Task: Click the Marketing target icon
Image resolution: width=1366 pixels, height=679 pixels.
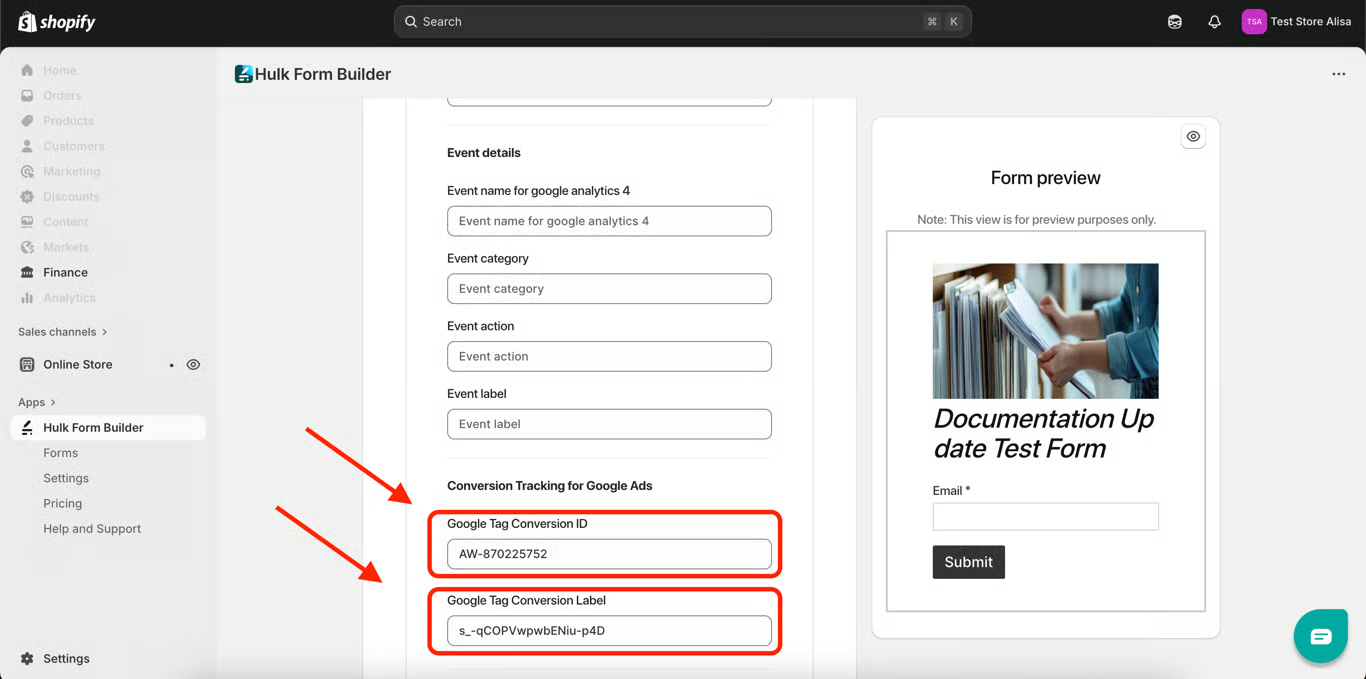Action: coord(27,171)
